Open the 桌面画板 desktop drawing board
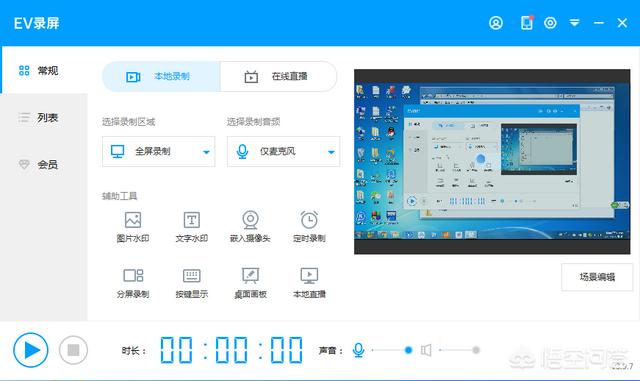The height and width of the screenshot is (381, 640). 250,283
